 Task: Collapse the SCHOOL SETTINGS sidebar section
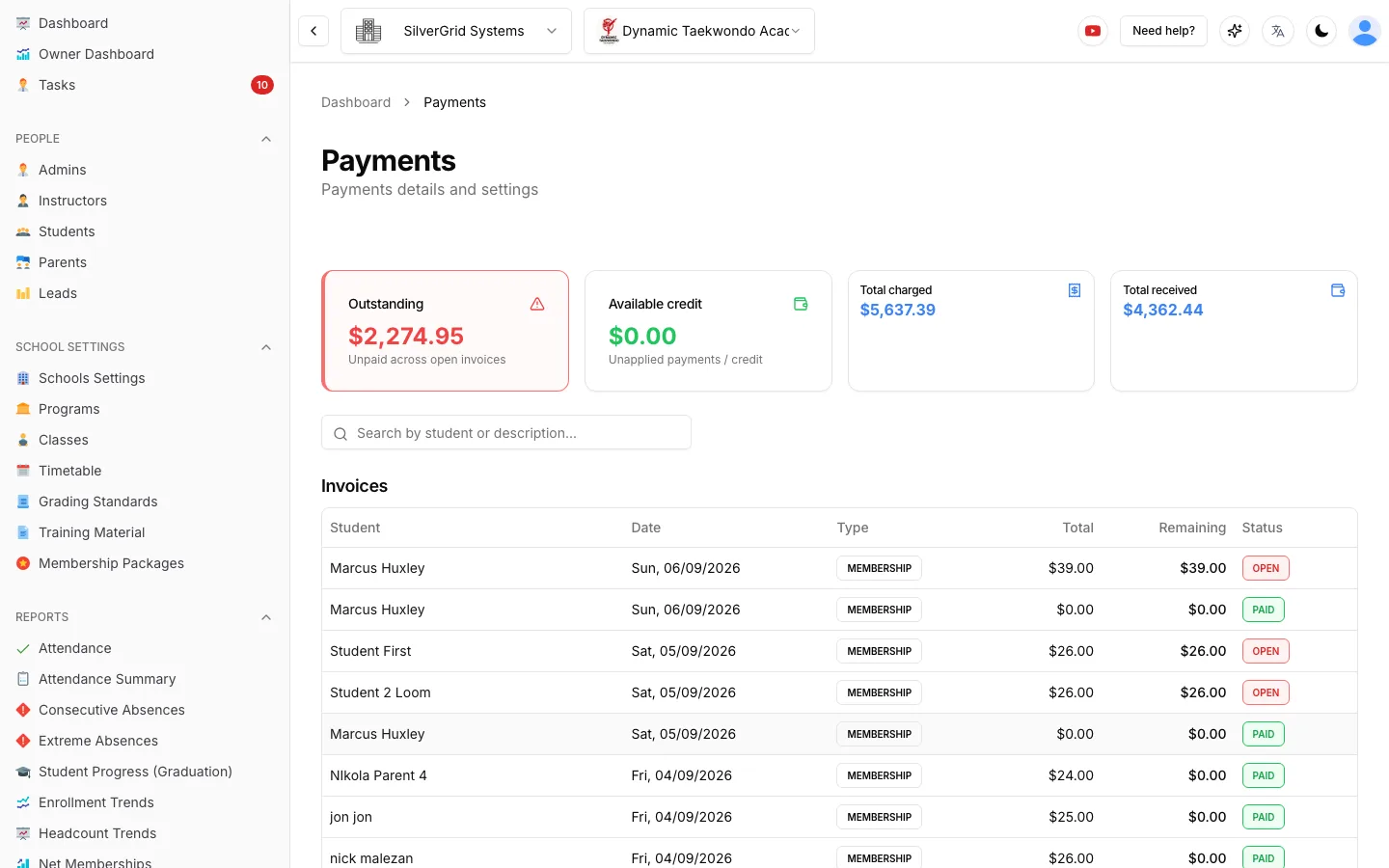(266, 347)
